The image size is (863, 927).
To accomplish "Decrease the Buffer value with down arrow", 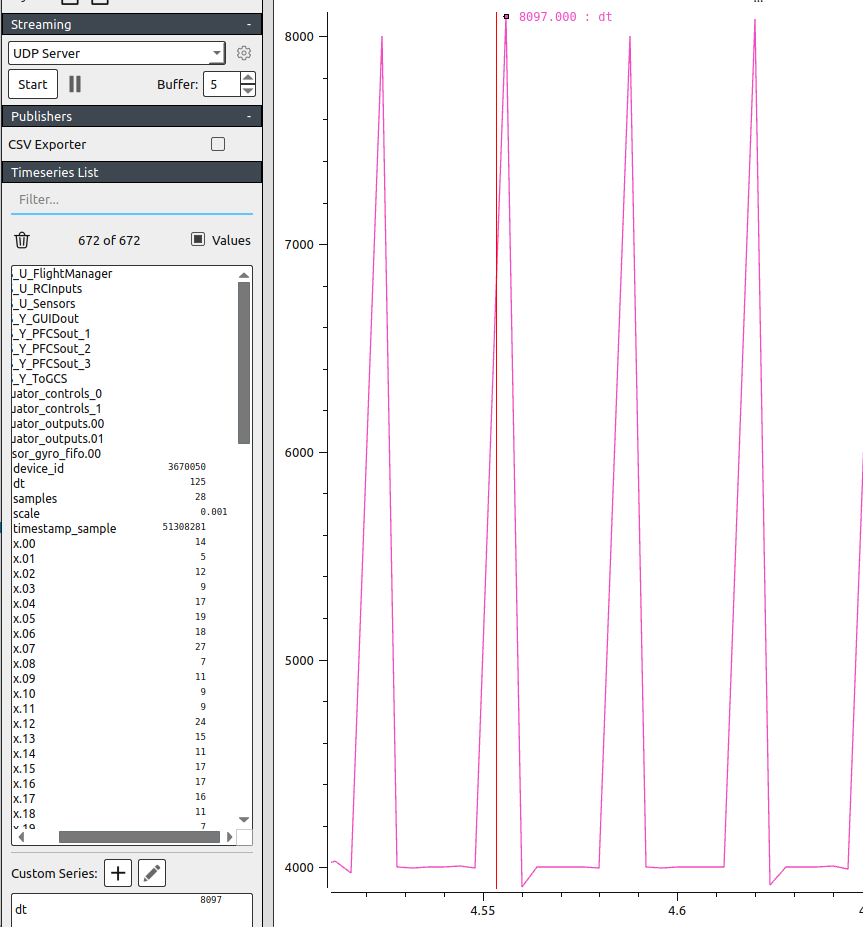I will 248,90.
